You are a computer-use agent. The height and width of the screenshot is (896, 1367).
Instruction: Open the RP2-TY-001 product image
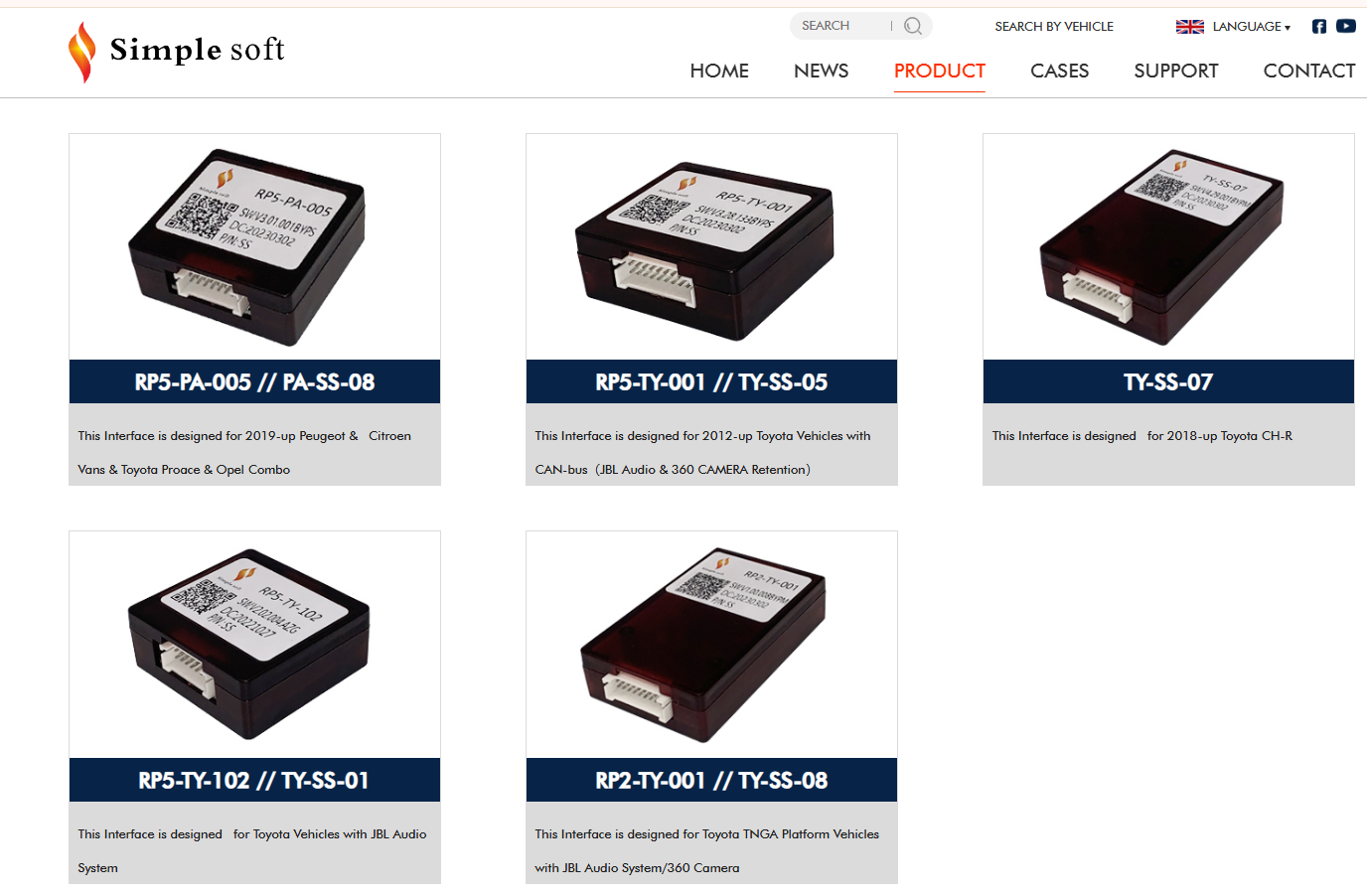711,645
